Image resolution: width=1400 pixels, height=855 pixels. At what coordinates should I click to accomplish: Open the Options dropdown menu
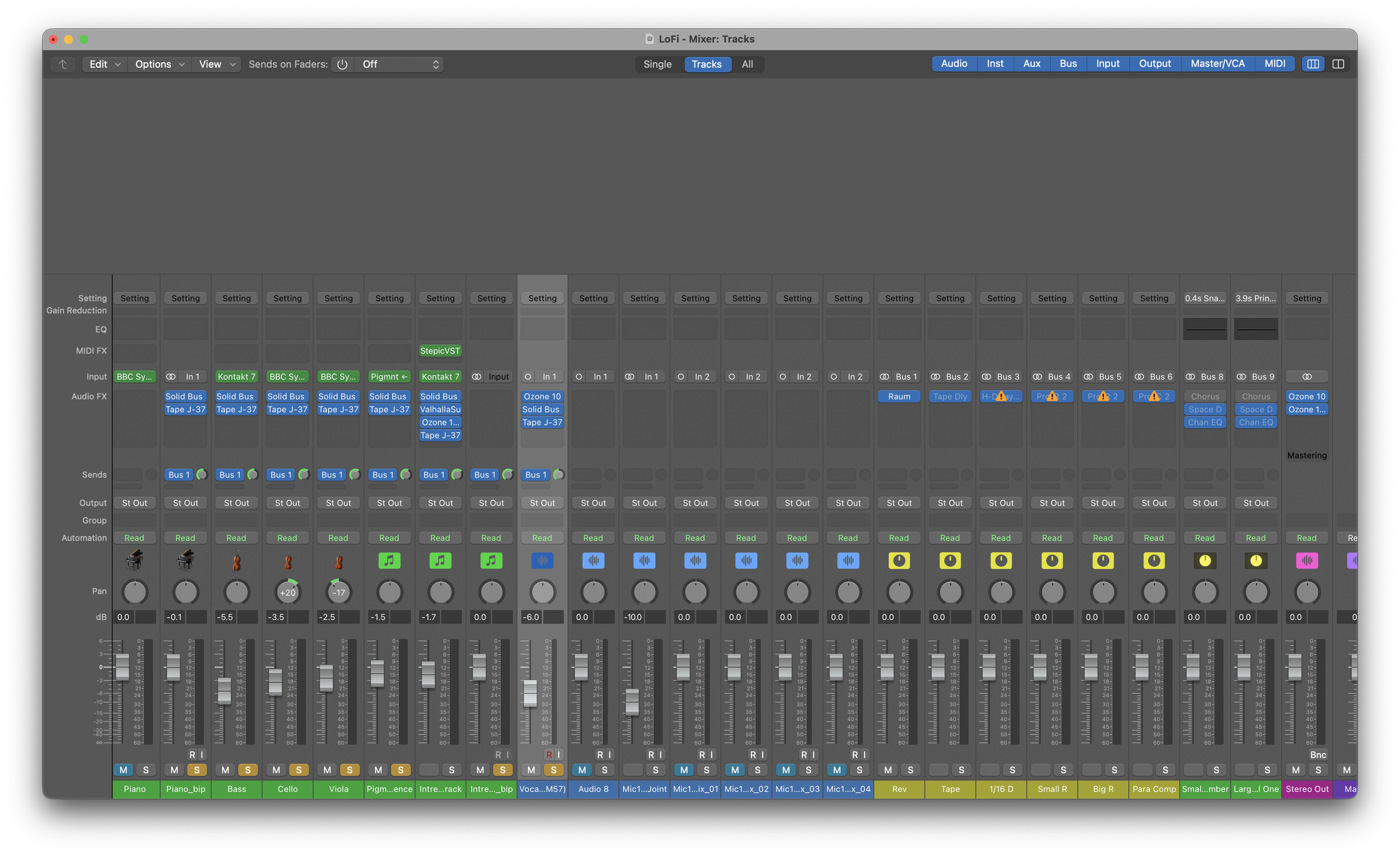coord(159,64)
